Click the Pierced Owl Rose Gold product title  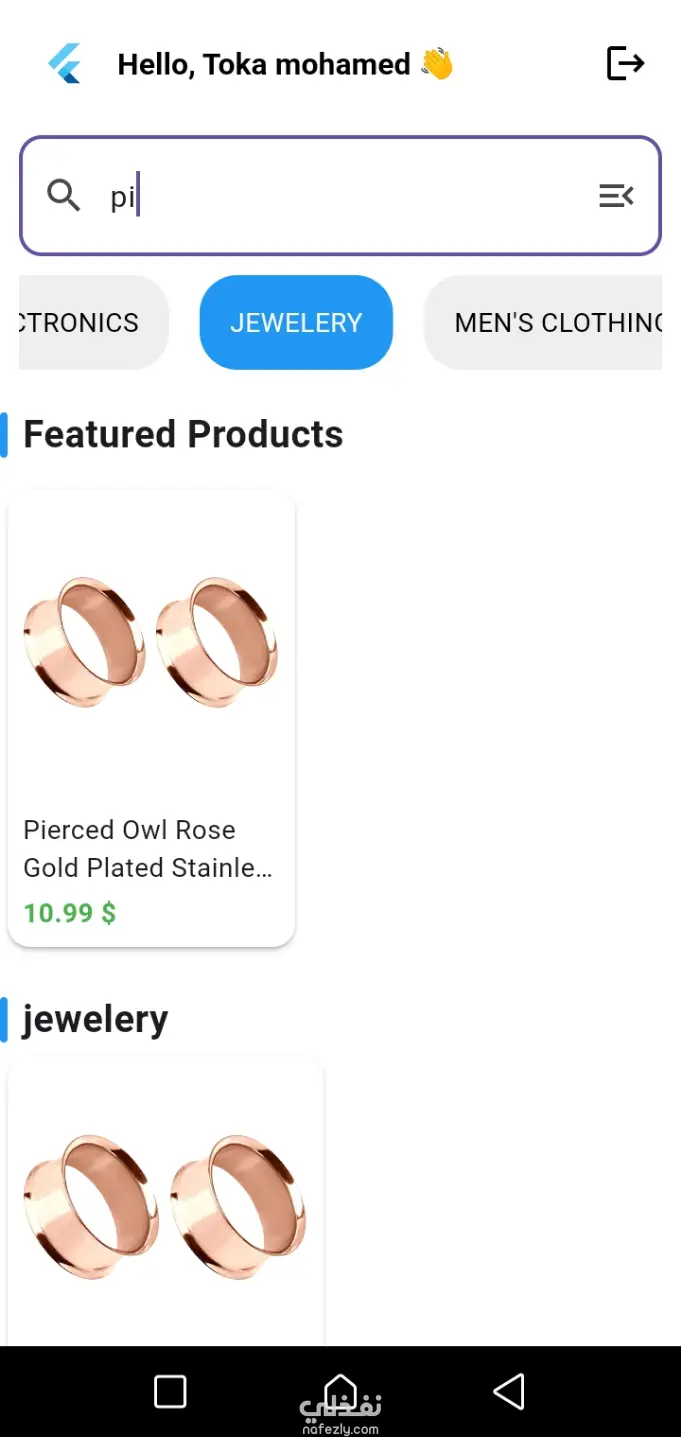[x=148, y=848]
